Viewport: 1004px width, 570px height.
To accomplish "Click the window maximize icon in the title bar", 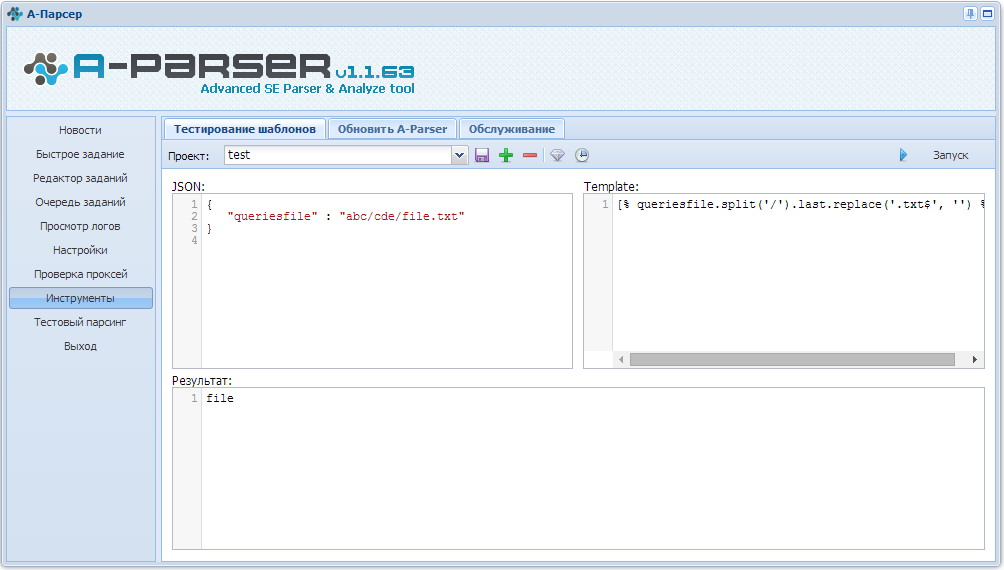I will tap(987, 13).
